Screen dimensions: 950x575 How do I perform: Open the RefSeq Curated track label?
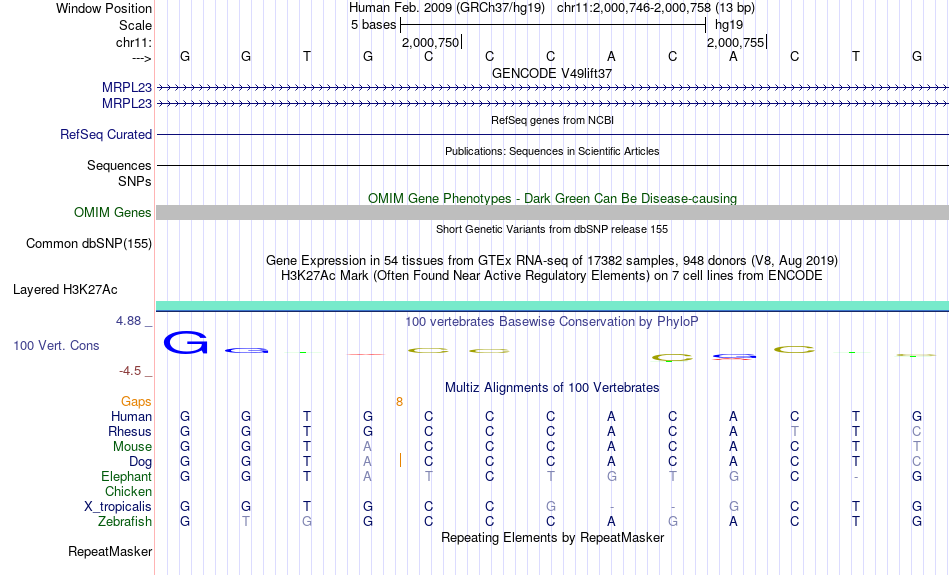point(105,135)
